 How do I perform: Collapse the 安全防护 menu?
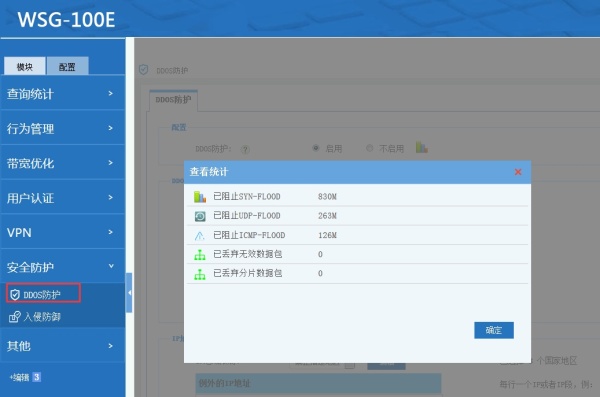click(62, 266)
